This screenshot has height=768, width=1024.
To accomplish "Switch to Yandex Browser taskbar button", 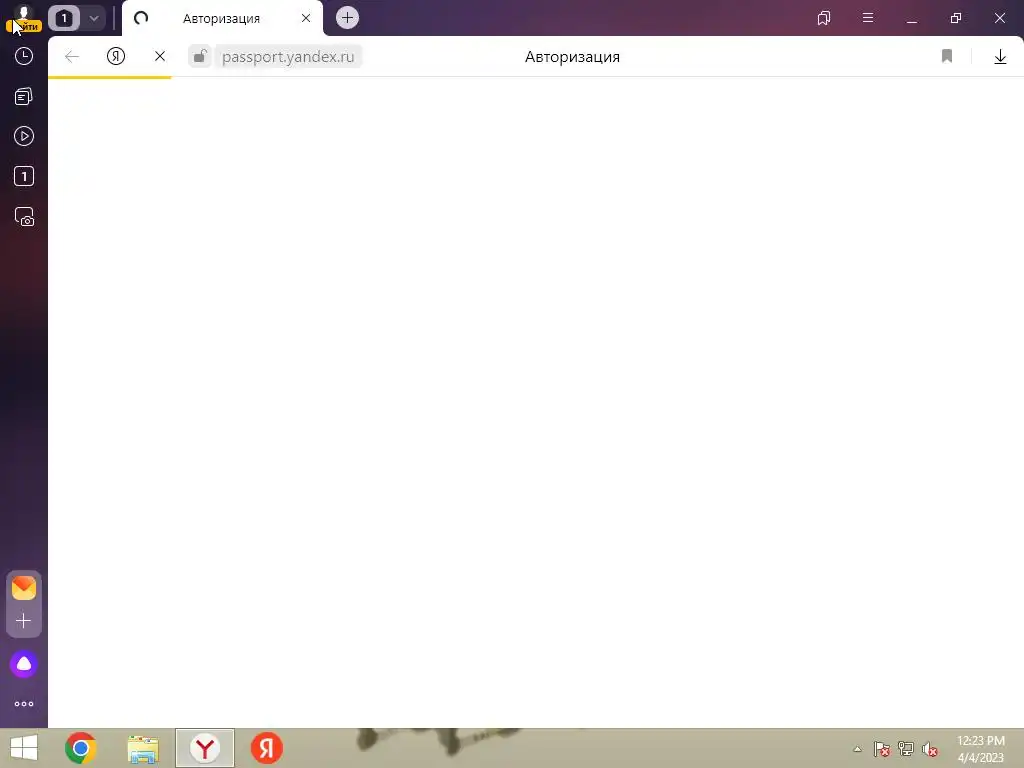I will pos(205,748).
